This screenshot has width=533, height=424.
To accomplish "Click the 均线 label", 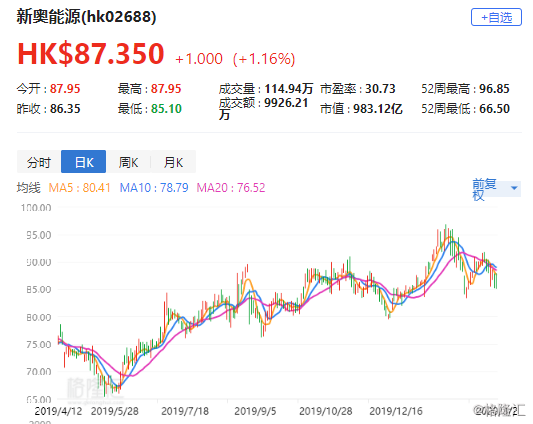I will (29, 188).
